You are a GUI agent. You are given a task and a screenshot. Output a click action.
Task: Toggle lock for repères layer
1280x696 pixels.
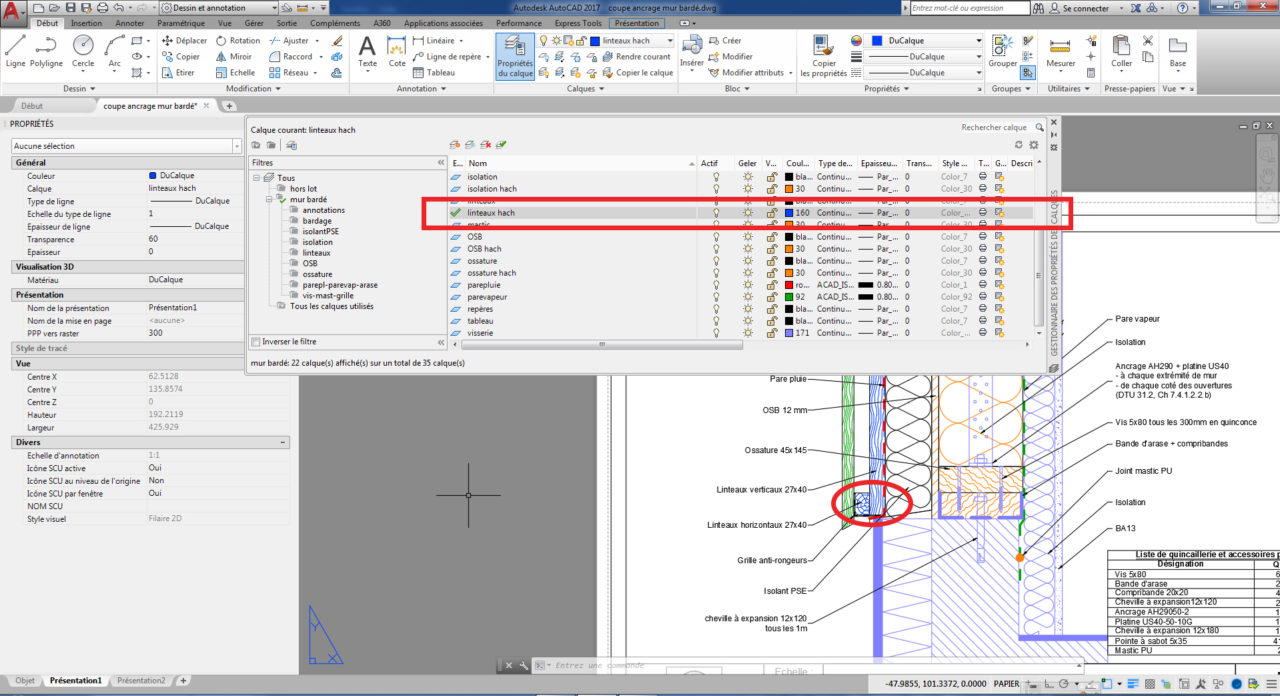771,309
